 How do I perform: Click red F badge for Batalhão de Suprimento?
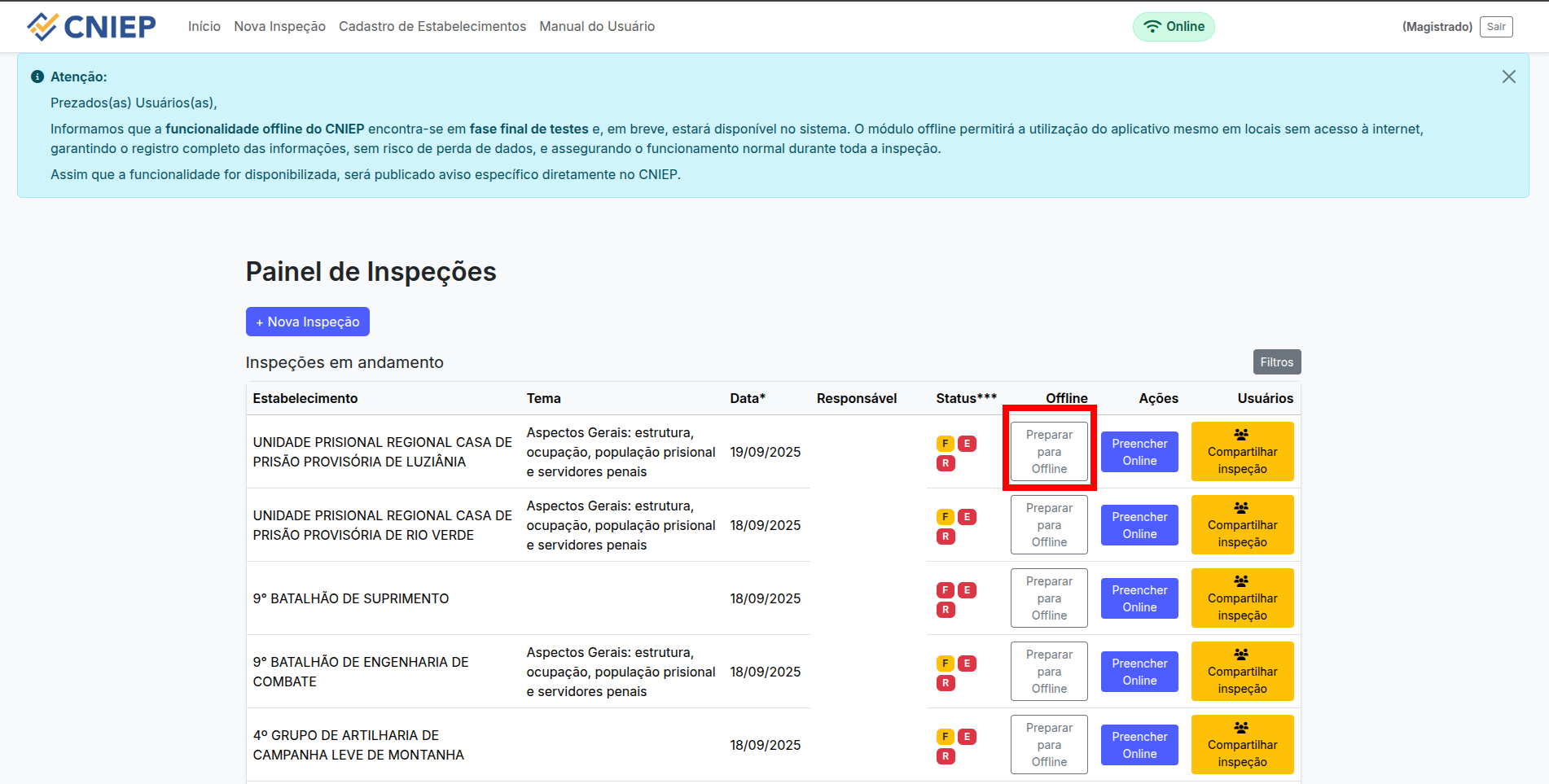[945, 590]
